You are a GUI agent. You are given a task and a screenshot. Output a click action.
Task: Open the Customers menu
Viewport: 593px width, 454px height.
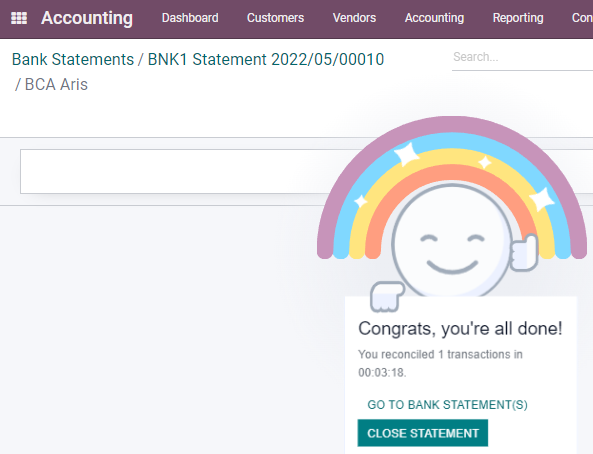coord(275,18)
